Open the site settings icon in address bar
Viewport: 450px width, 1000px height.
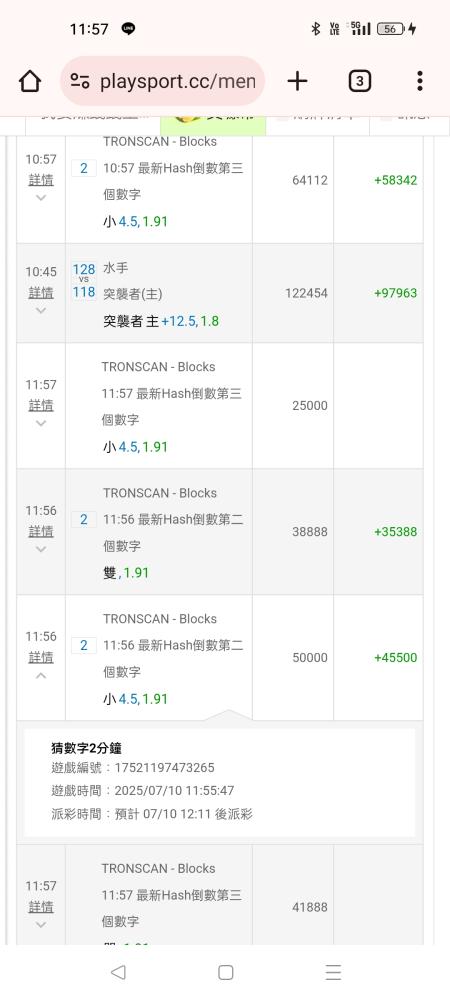point(80,81)
